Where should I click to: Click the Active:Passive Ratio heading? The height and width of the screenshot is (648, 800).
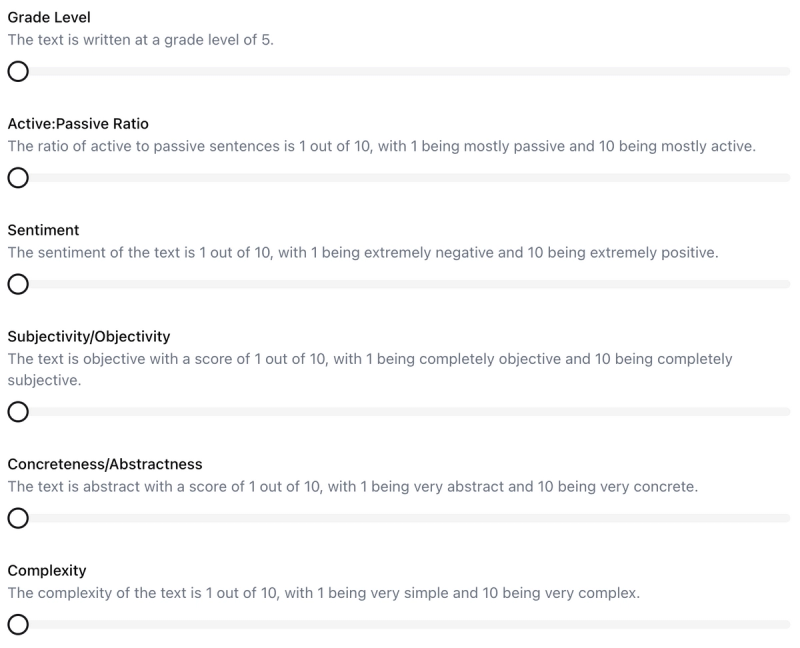pos(78,124)
